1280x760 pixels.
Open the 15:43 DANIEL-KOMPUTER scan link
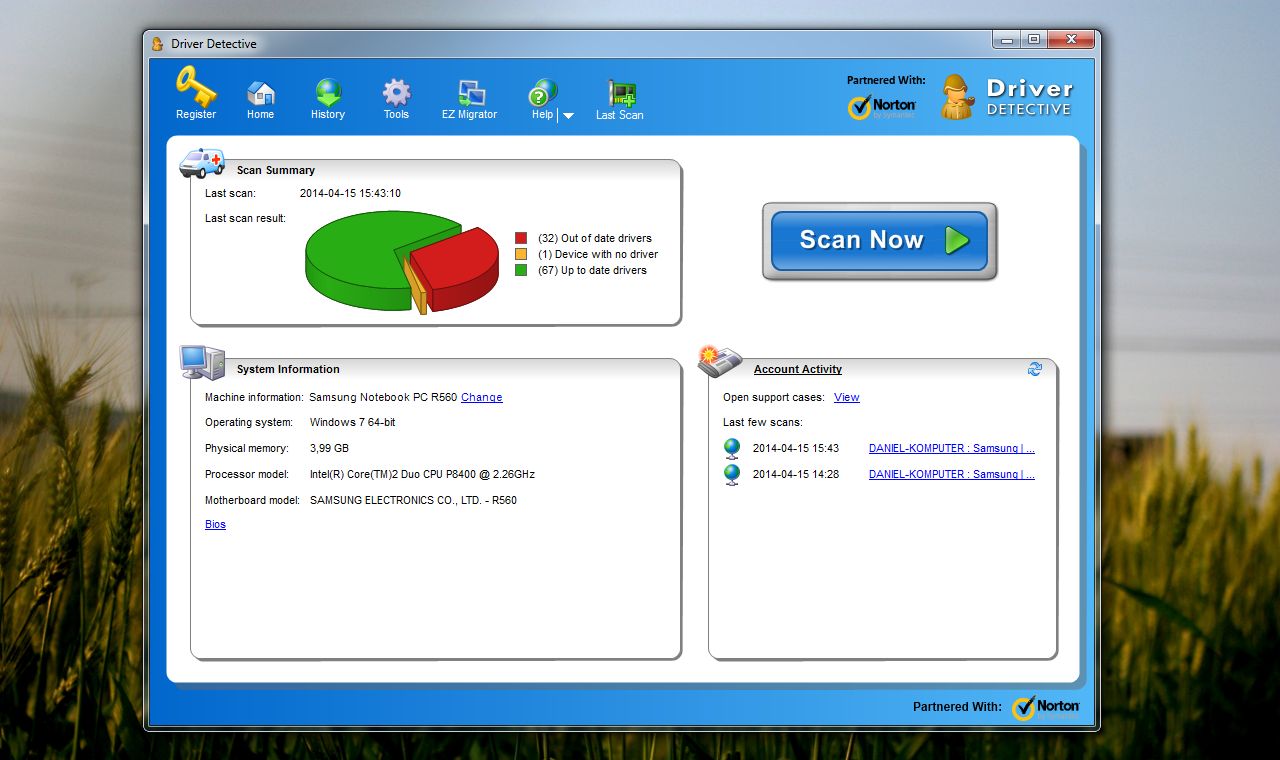(950, 448)
